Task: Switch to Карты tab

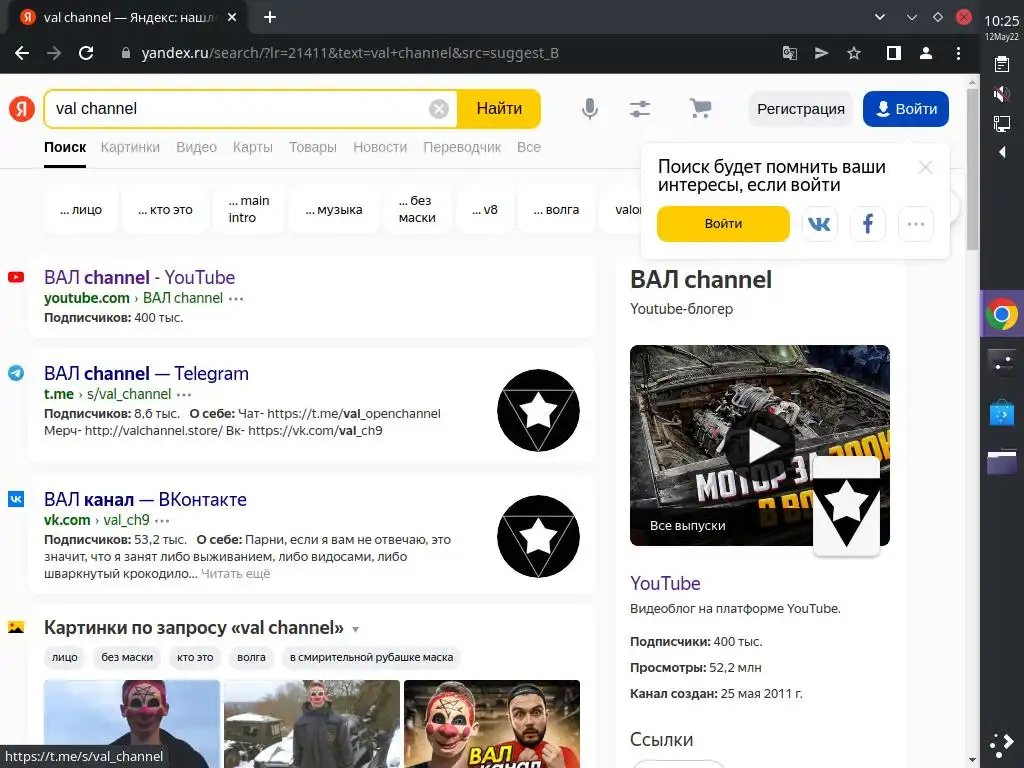Action: pos(253,147)
